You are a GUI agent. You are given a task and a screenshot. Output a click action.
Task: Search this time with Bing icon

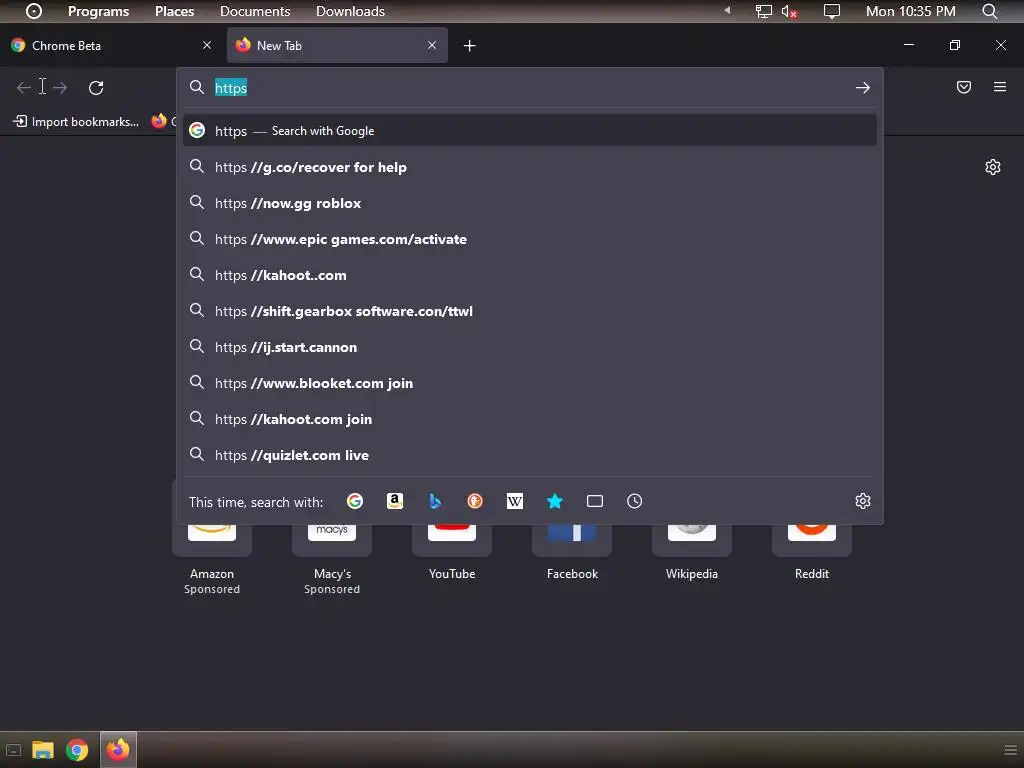[435, 501]
